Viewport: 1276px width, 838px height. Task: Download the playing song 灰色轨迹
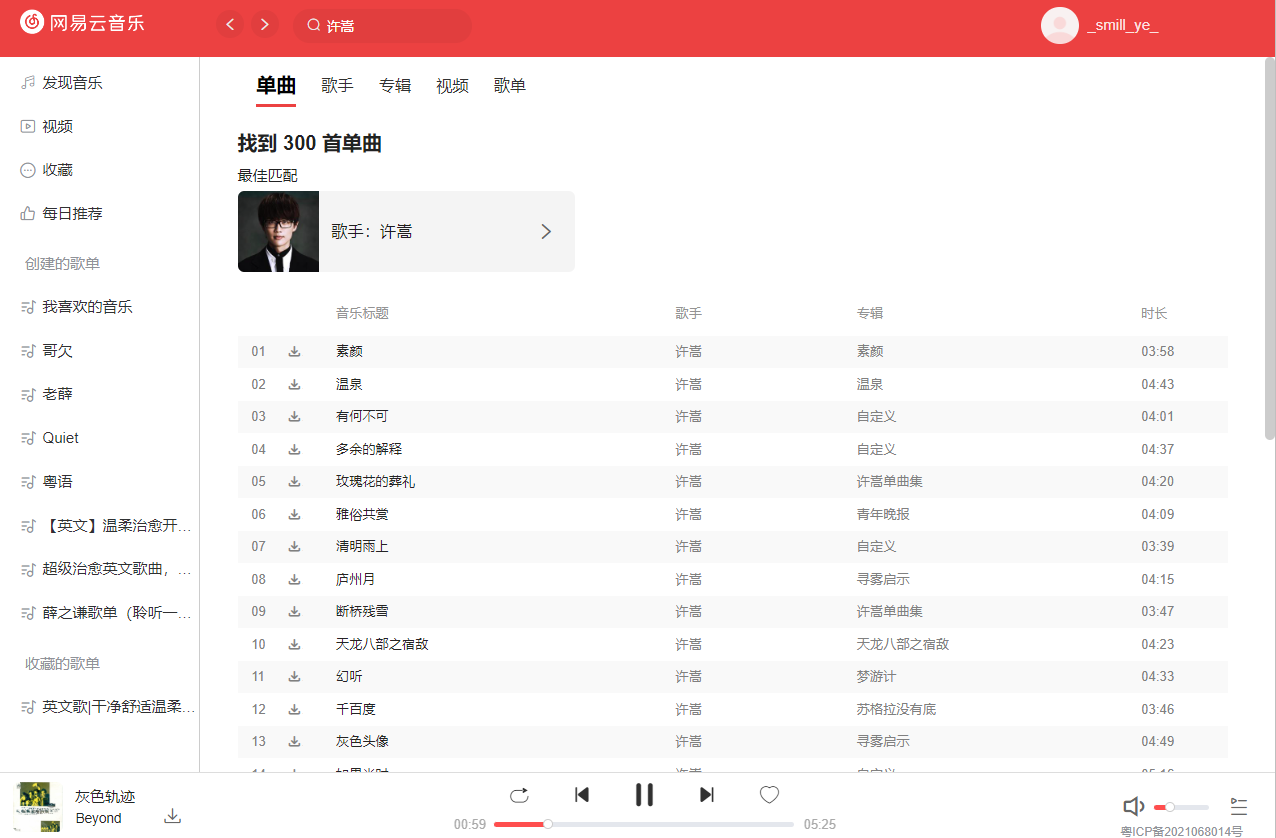[x=172, y=816]
